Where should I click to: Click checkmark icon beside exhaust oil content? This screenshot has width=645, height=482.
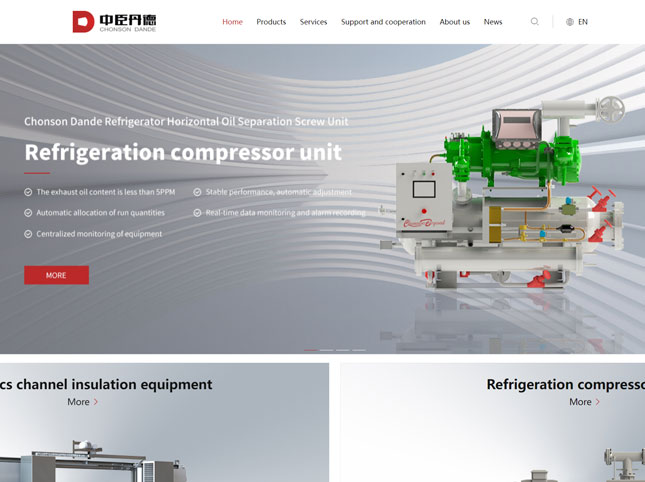[28, 192]
